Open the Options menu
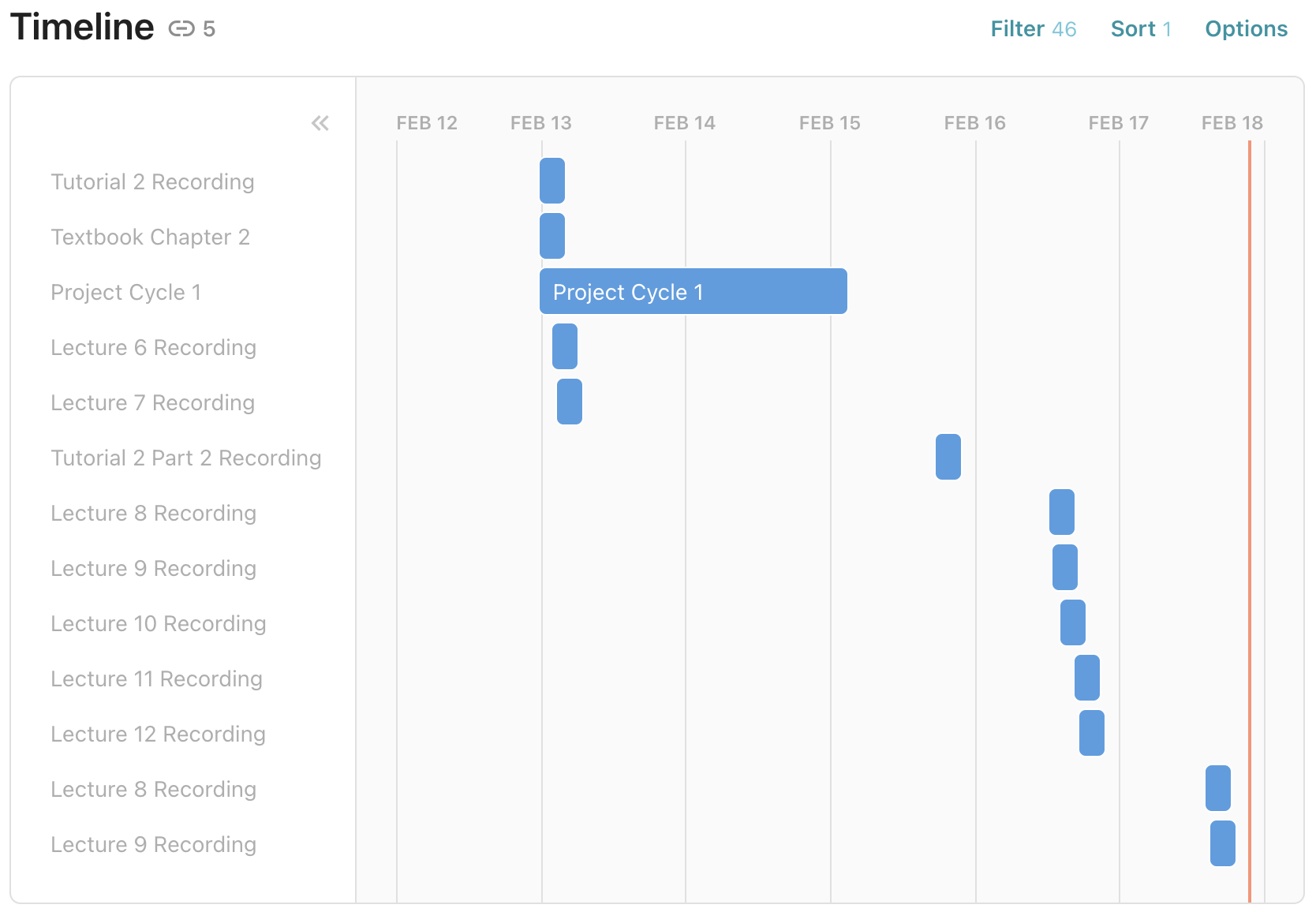 tap(1246, 29)
